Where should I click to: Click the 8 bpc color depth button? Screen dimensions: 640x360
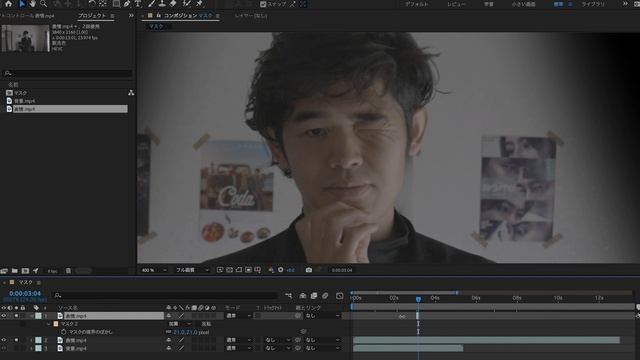(52, 271)
